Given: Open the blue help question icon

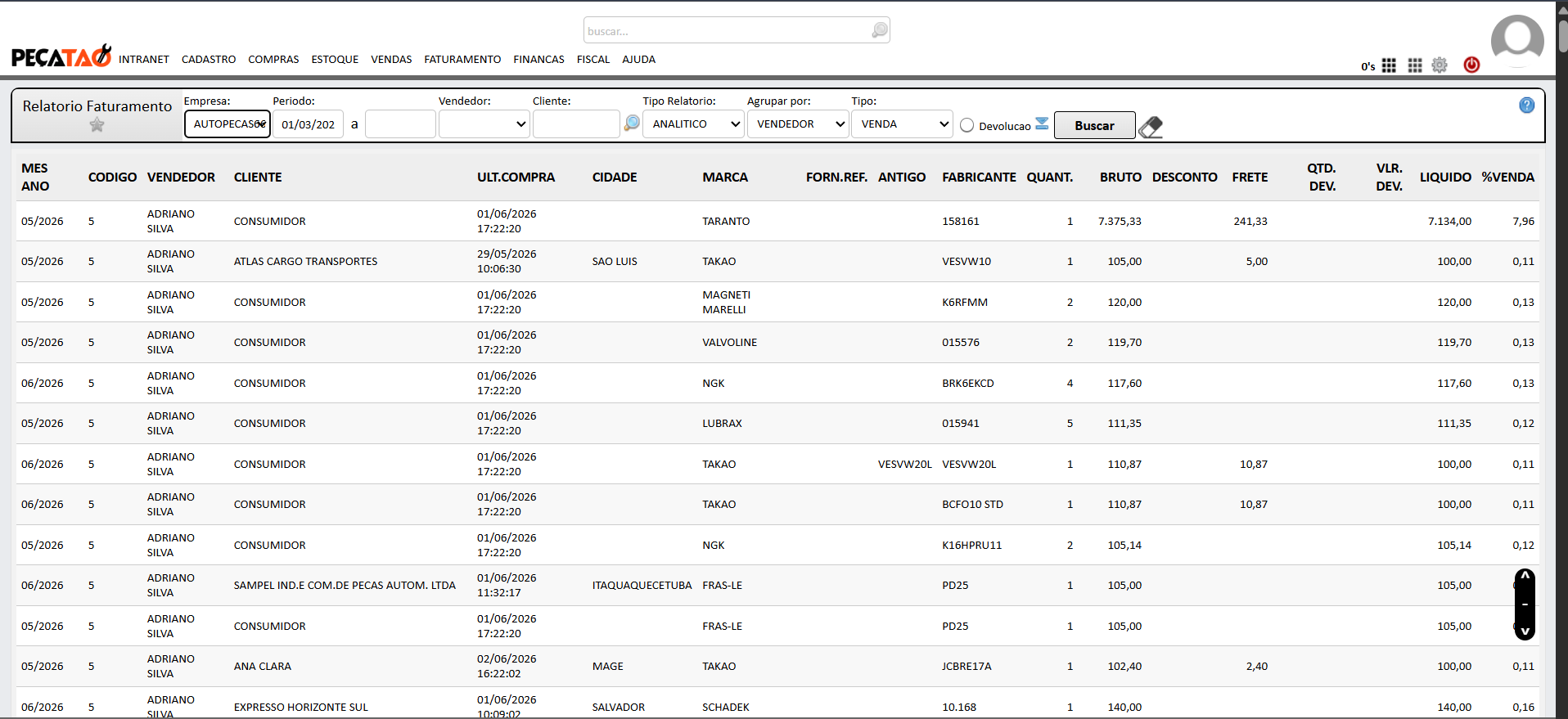Looking at the screenshot, I should 1527,106.
